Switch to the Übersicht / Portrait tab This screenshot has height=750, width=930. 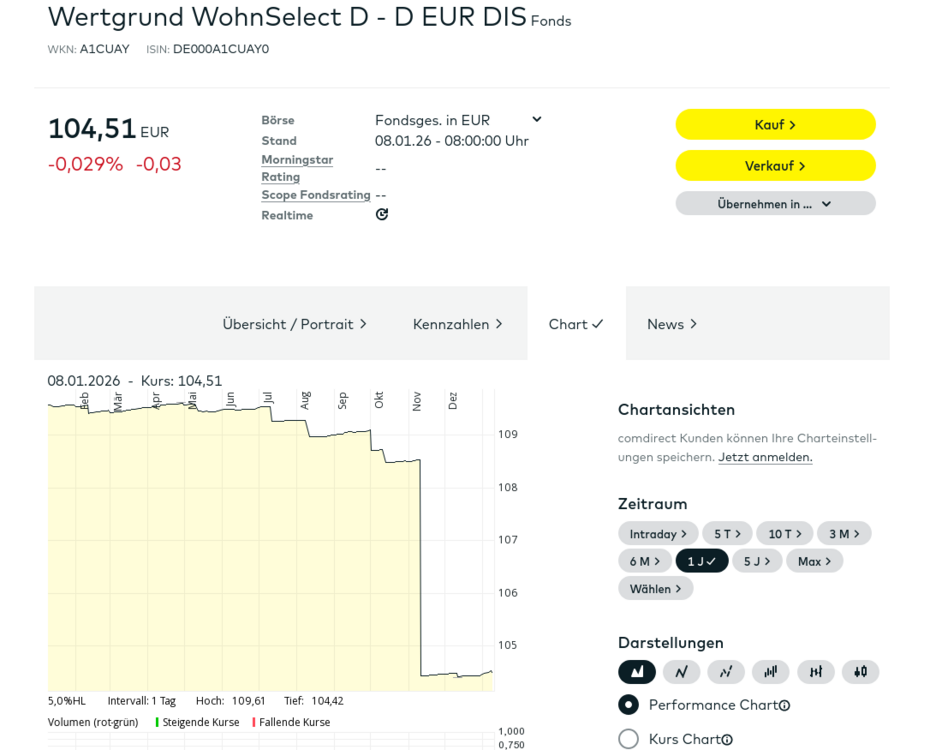(x=295, y=324)
